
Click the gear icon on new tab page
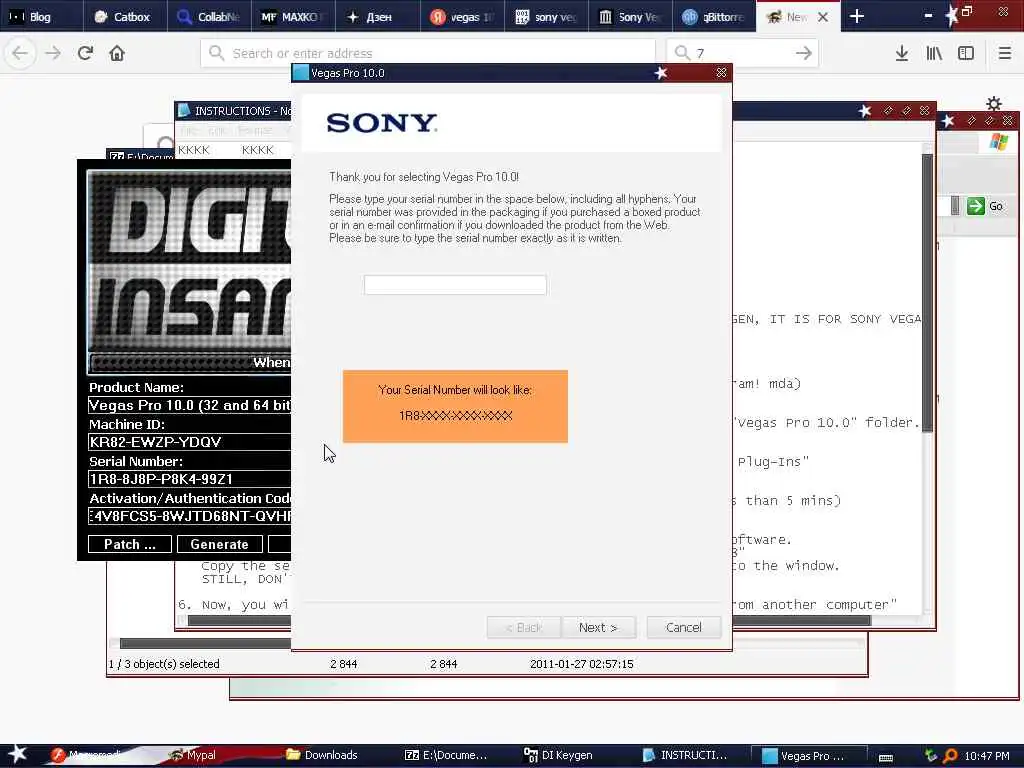[994, 103]
